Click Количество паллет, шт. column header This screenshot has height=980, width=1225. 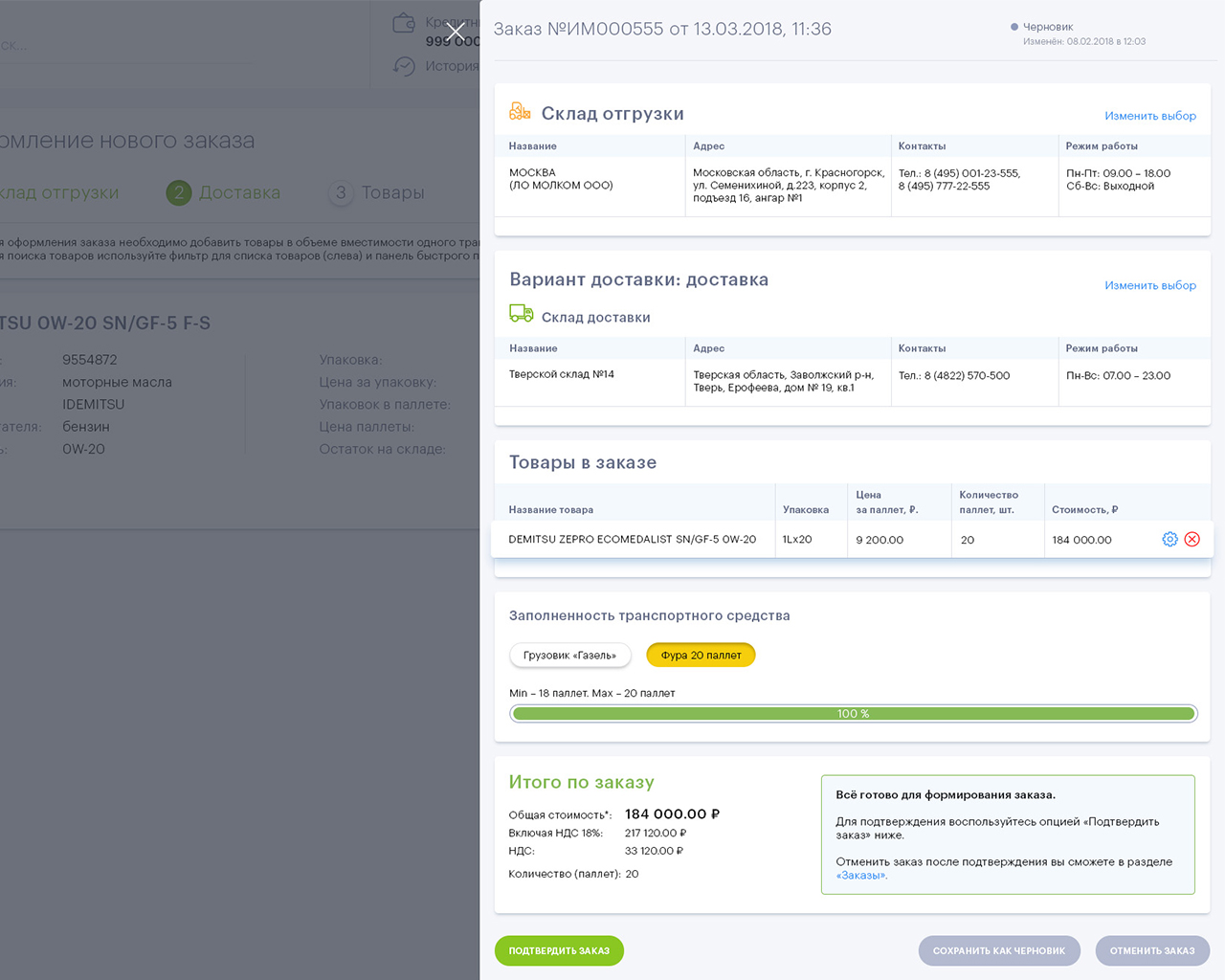pyautogui.click(x=989, y=502)
